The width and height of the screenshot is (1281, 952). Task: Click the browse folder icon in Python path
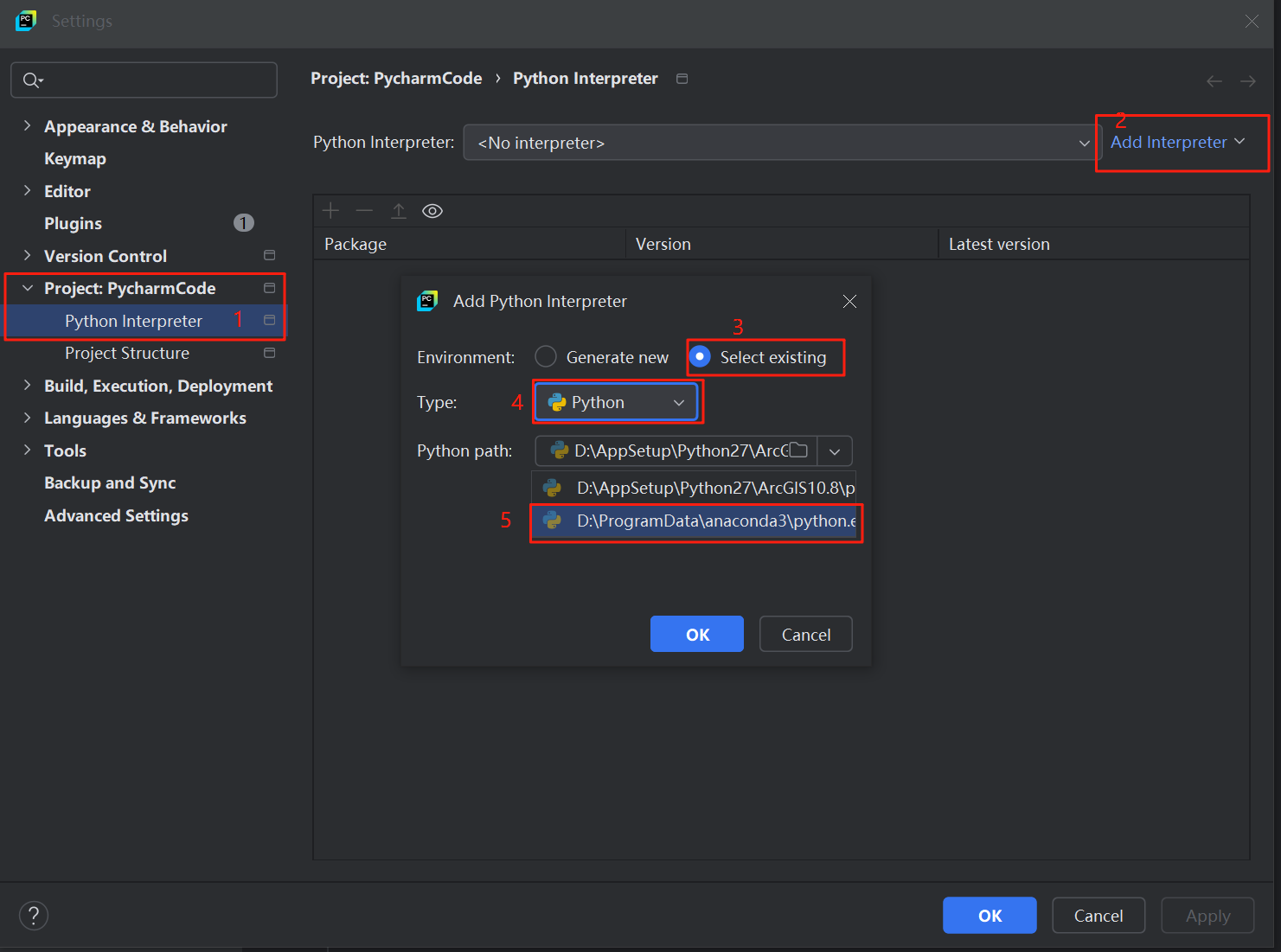(798, 450)
